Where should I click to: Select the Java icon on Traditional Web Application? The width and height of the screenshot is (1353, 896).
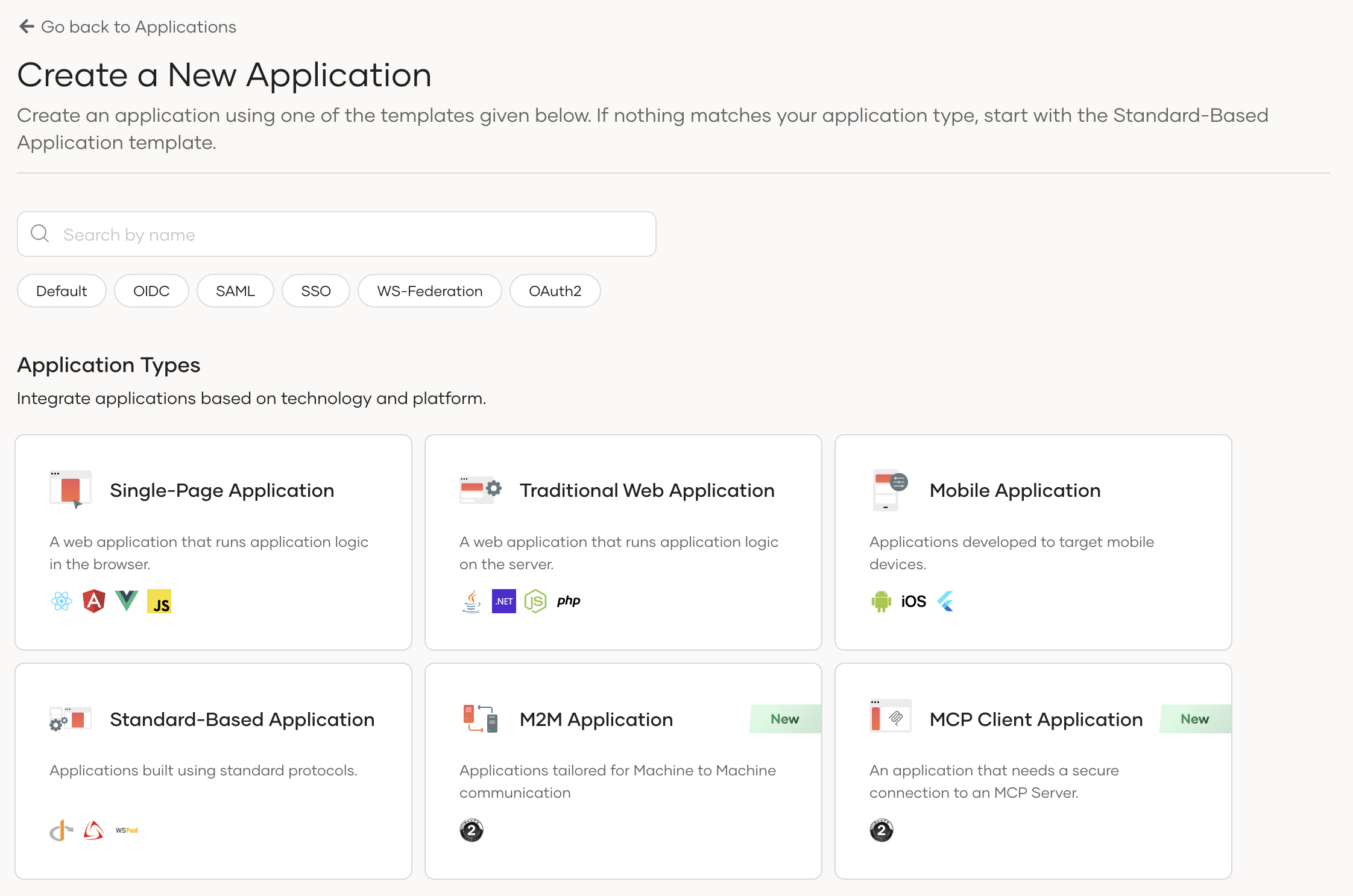pyautogui.click(x=471, y=601)
